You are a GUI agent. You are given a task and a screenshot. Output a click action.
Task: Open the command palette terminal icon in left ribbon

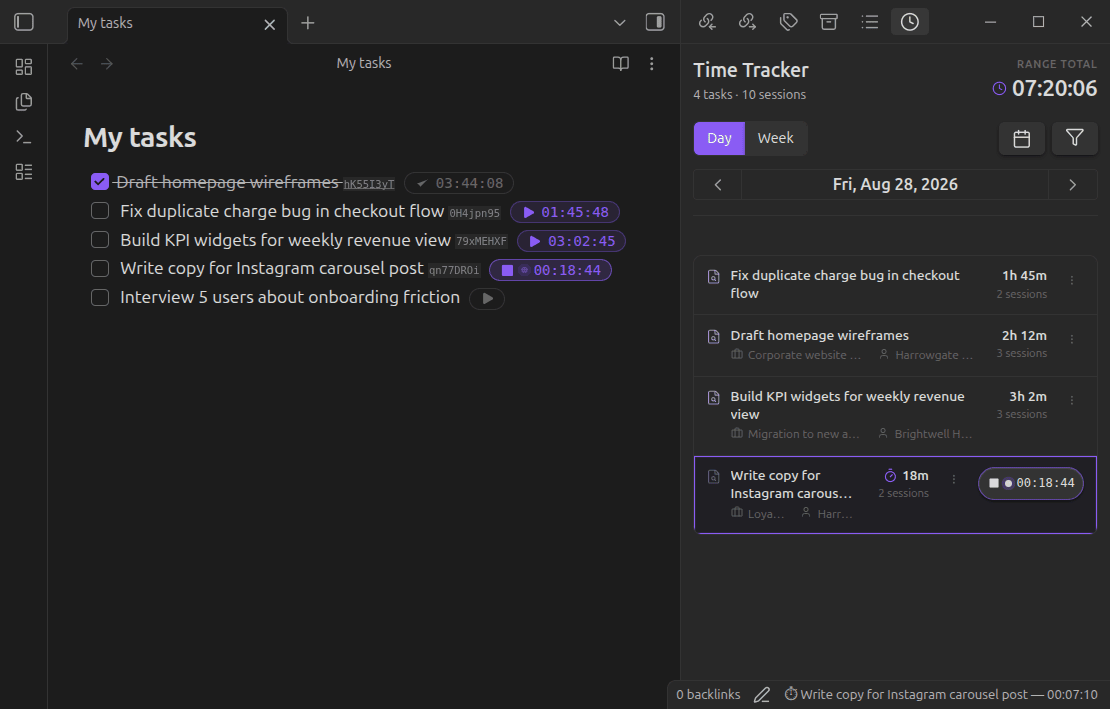pos(23,137)
